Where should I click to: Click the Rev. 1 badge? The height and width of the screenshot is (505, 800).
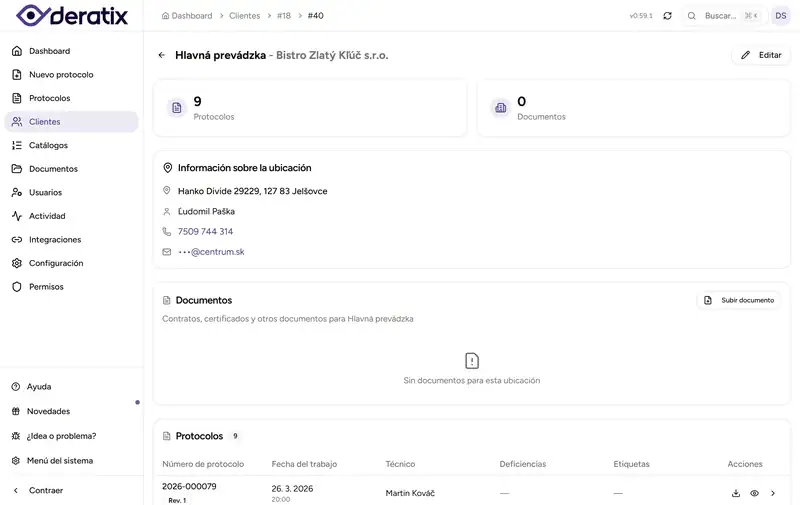coord(177,500)
